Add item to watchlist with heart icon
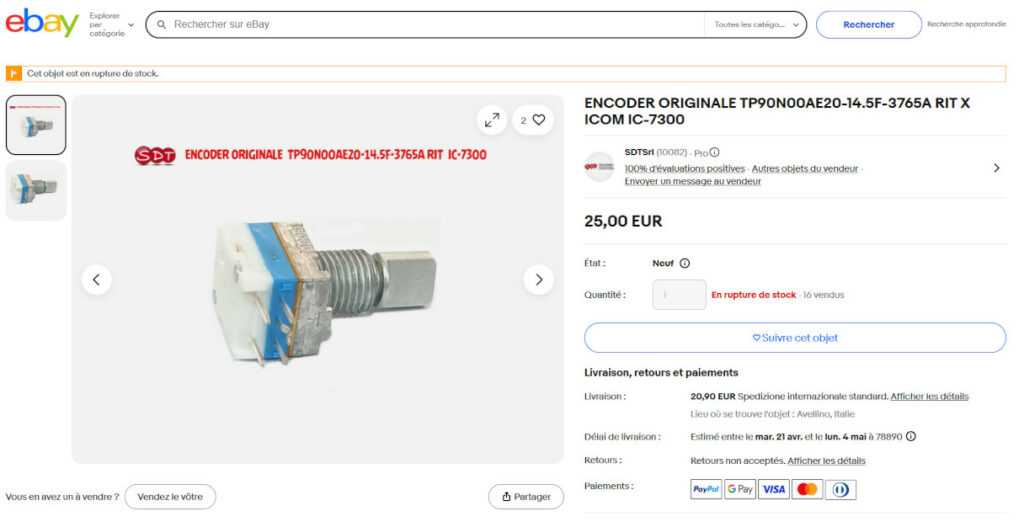Screen dimensions: 1024x522 pos(533,120)
